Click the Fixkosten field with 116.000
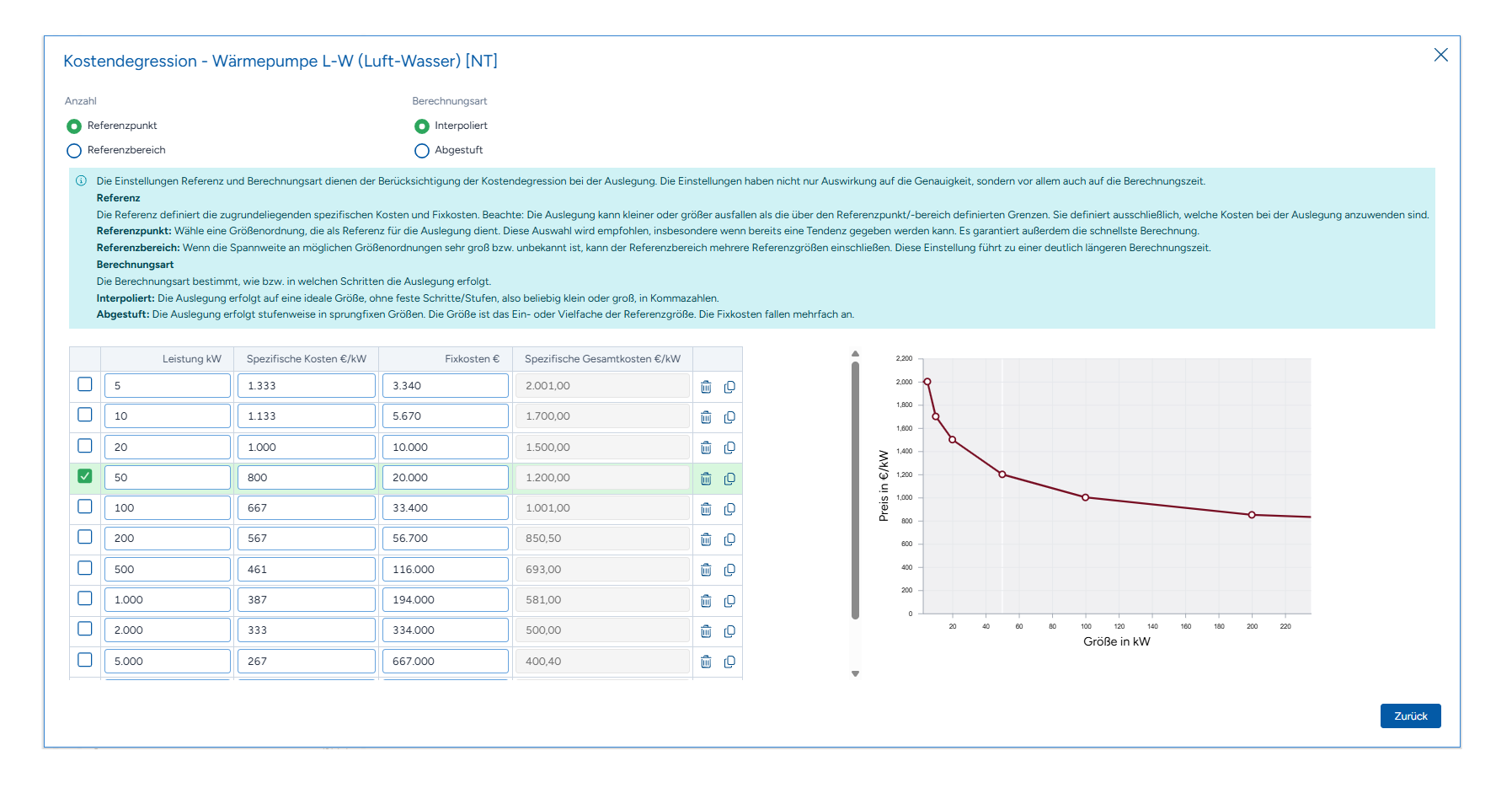Screen dimensions: 1512x788 [x=446, y=570]
